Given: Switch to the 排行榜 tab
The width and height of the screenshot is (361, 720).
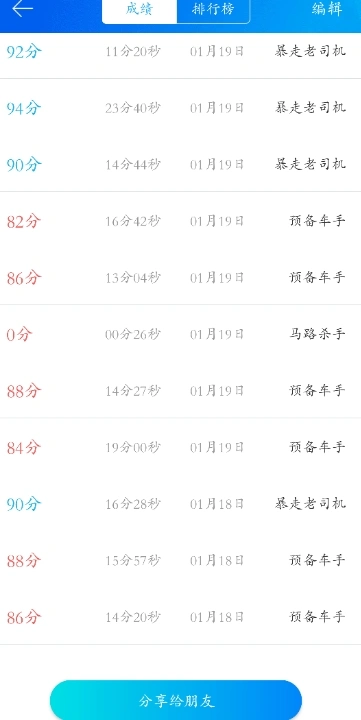Looking at the screenshot, I should [213, 10].
